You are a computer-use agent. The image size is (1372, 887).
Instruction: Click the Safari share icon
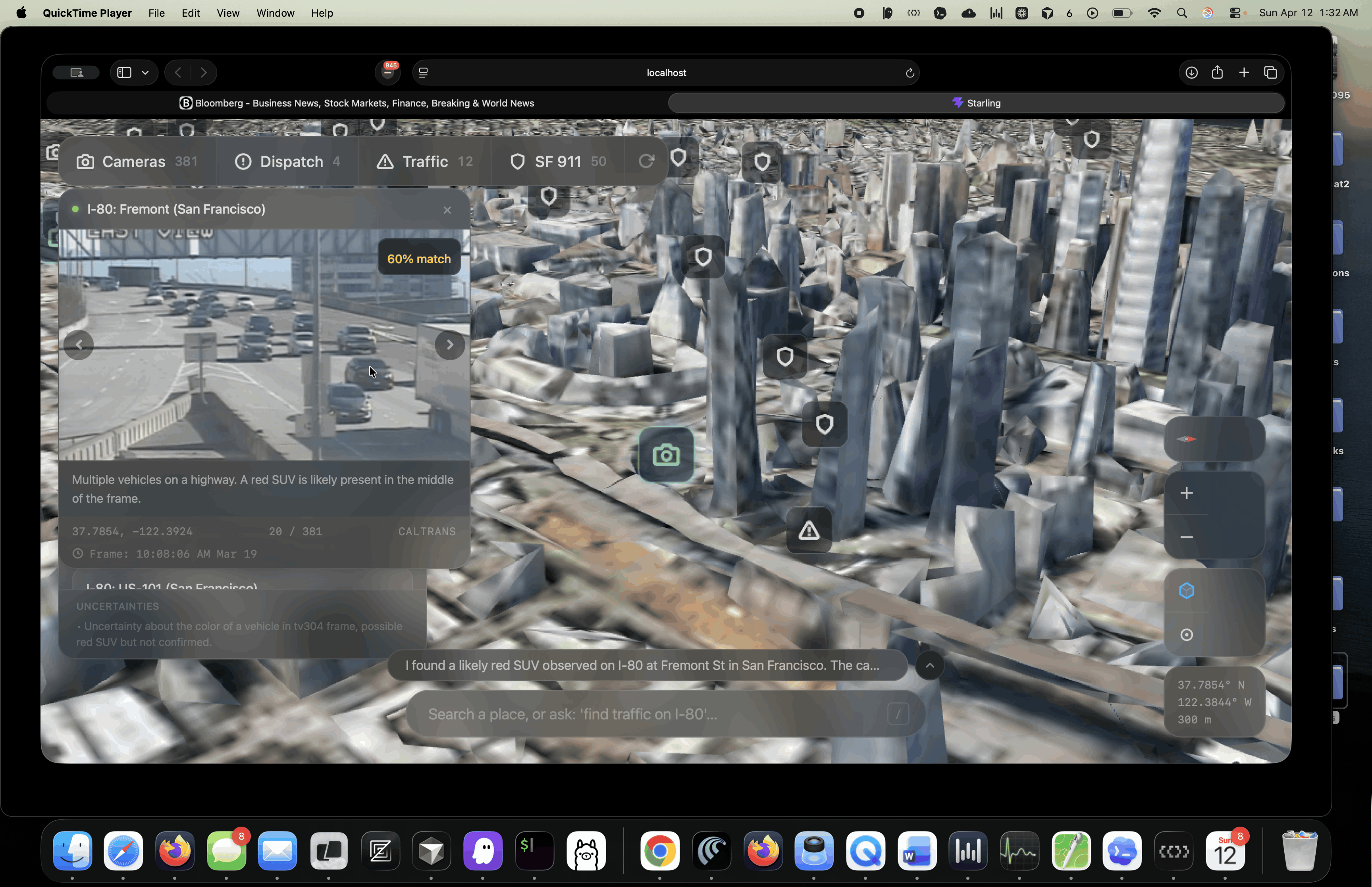click(x=1216, y=73)
